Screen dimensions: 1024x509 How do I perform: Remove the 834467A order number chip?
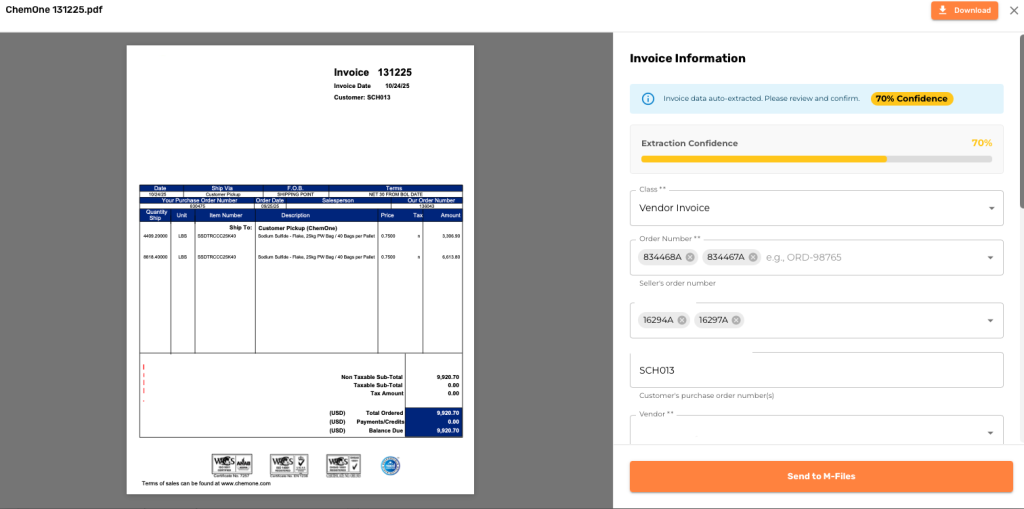(x=753, y=257)
